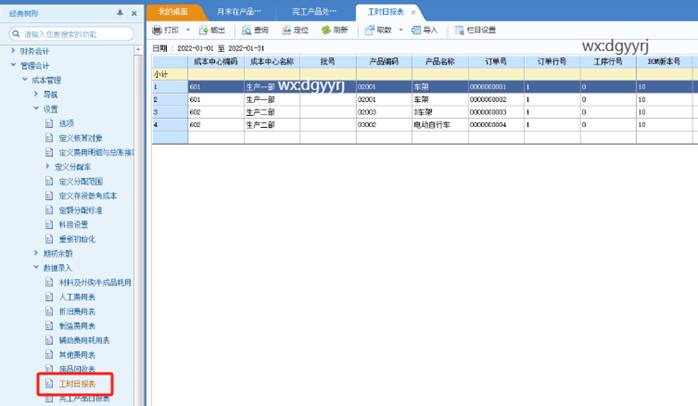
Task: Switch to the 月末在产品 tab
Action: (x=239, y=12)
